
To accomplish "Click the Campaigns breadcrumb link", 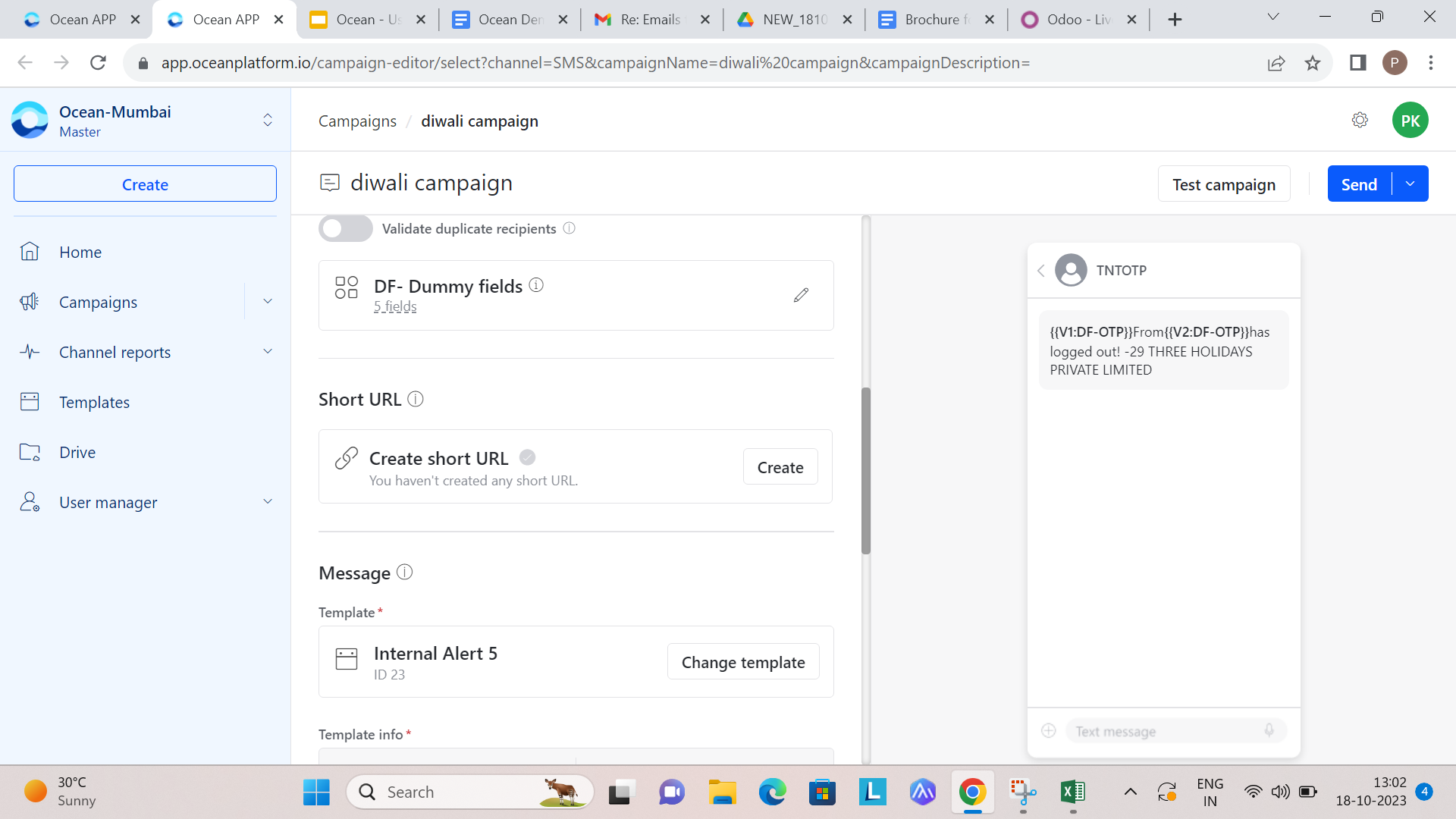I will [357, 121].
